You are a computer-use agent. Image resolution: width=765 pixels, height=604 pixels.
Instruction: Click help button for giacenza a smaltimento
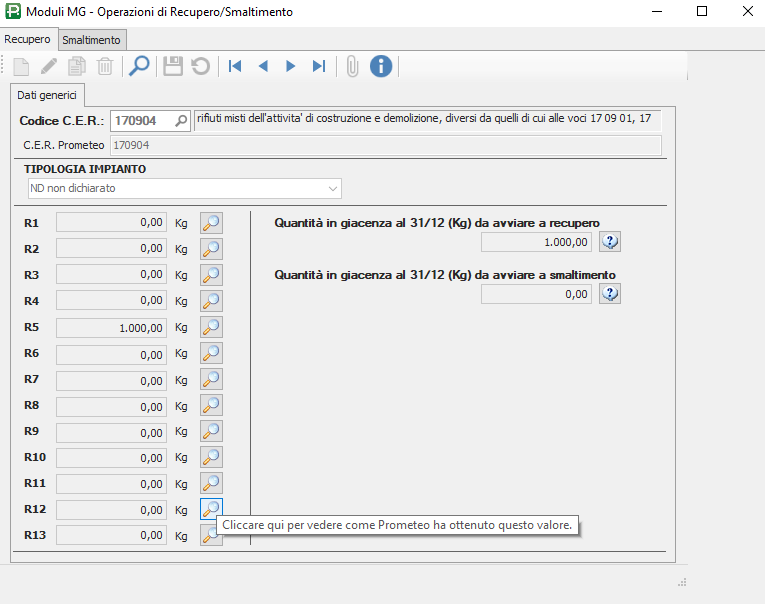609,293
